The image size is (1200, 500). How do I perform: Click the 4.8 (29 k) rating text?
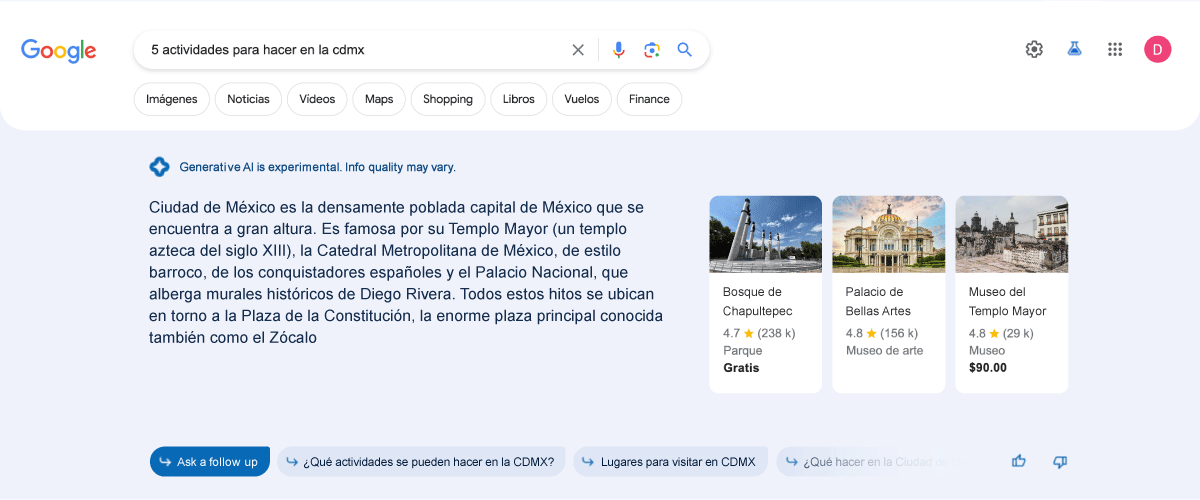(1001, 333)
